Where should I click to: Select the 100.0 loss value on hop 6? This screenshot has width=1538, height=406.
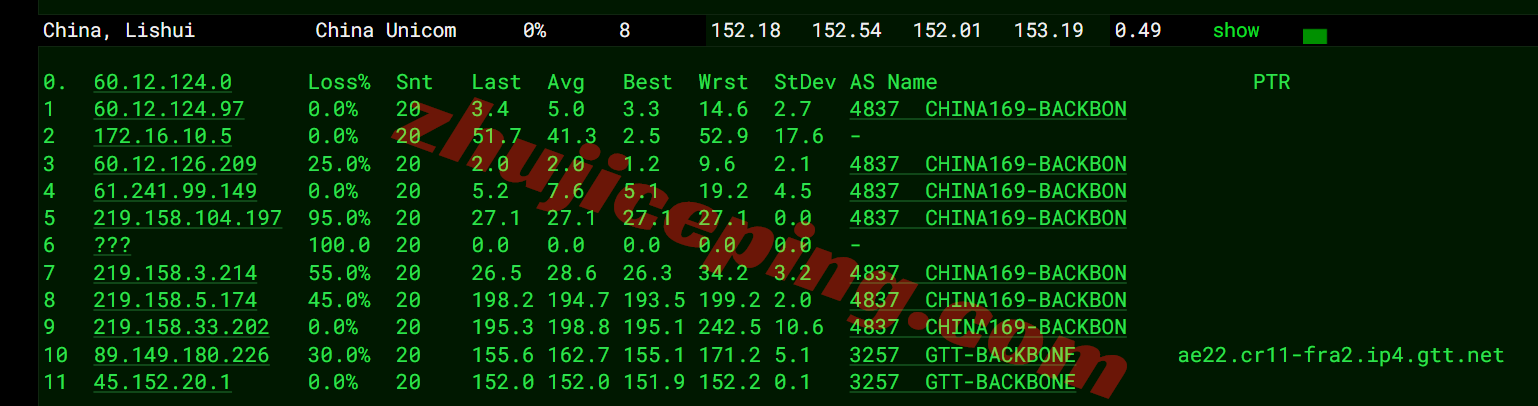coord(339,245)
